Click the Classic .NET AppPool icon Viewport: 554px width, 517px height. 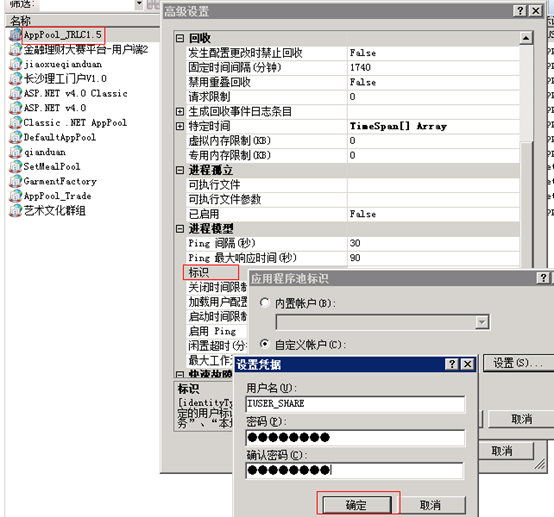tap(15, 123)
